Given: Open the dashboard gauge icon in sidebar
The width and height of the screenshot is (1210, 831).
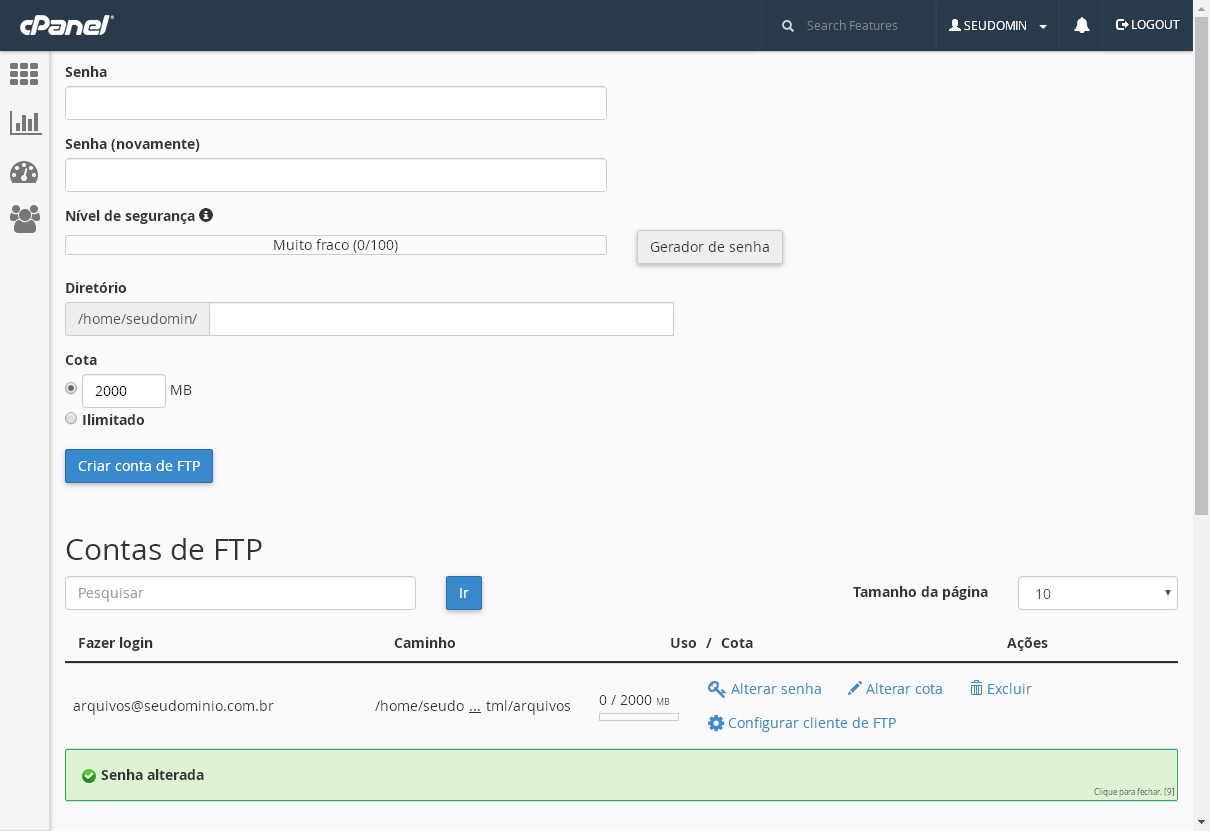Looking at the screenshot, I should 24,172.
